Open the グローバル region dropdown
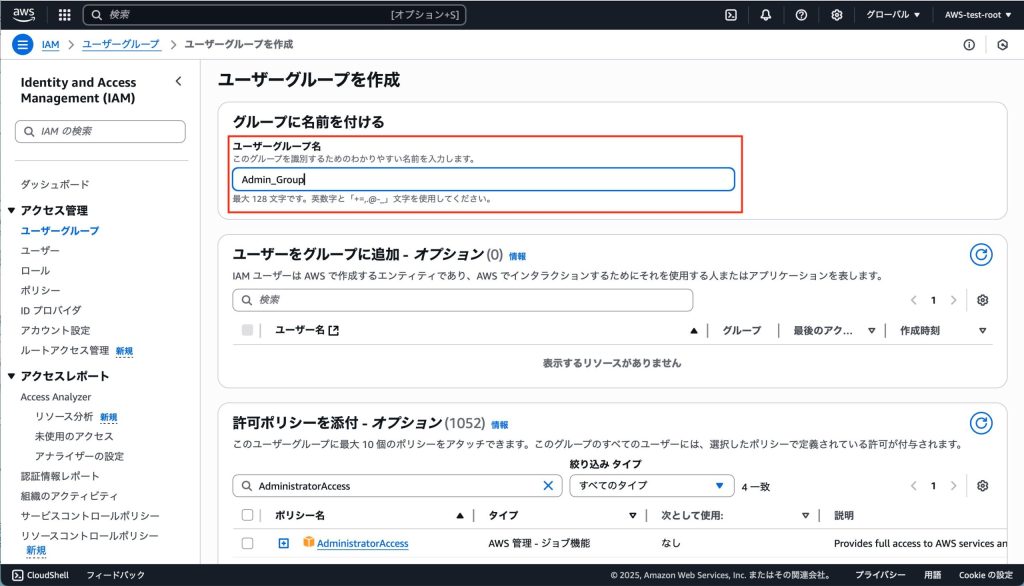This screenshot has height=586, width=1024. [x=893, y=14]
